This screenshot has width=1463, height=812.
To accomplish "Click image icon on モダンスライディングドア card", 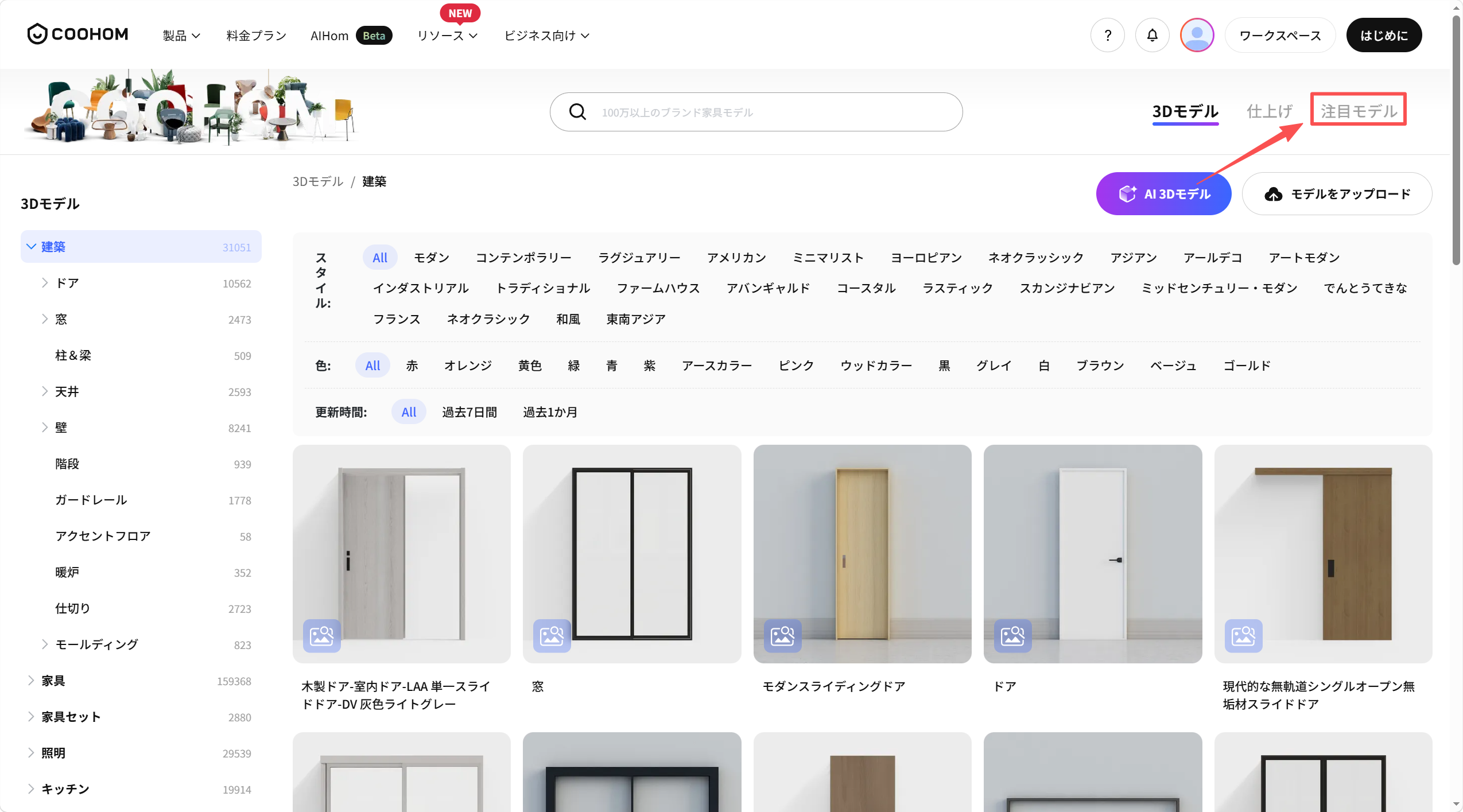I will (x=783, y=636).
